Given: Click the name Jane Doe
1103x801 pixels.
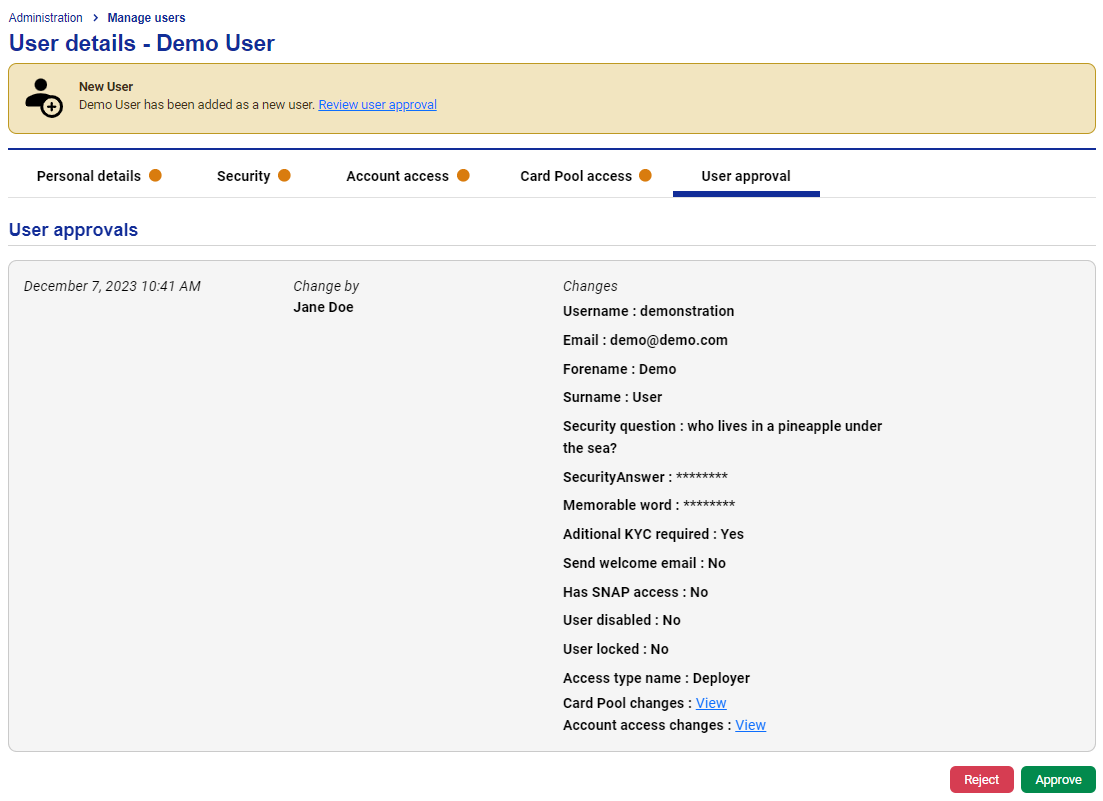Looking at the screenshot, I should pos(324,307).
